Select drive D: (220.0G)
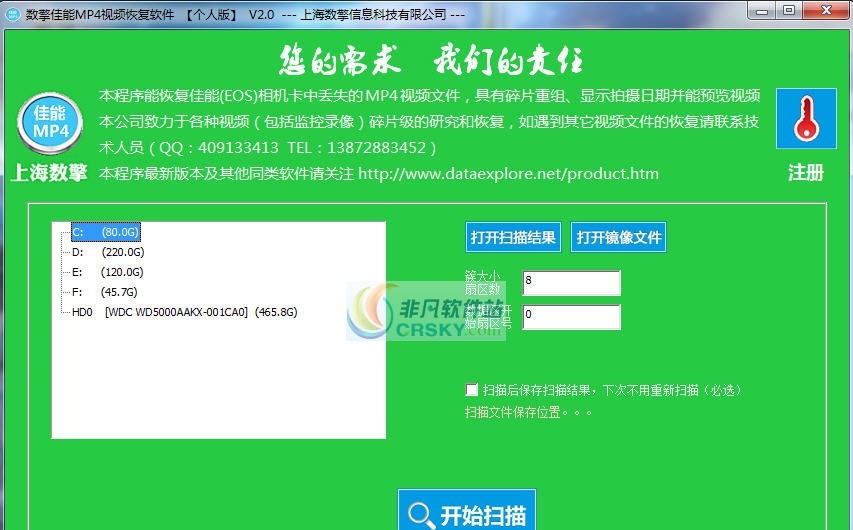The height and width of the screenshot is (530, 853). click(x=108, y=252)
